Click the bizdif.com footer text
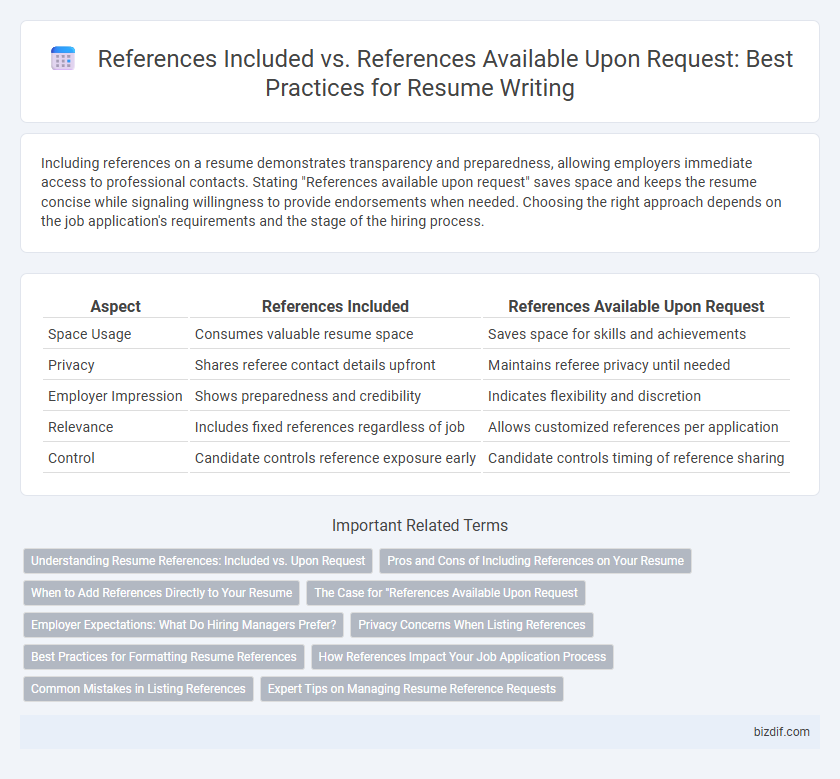Image resolution: width=840 pixels, height=779 pixels. (x=782, y=732)
